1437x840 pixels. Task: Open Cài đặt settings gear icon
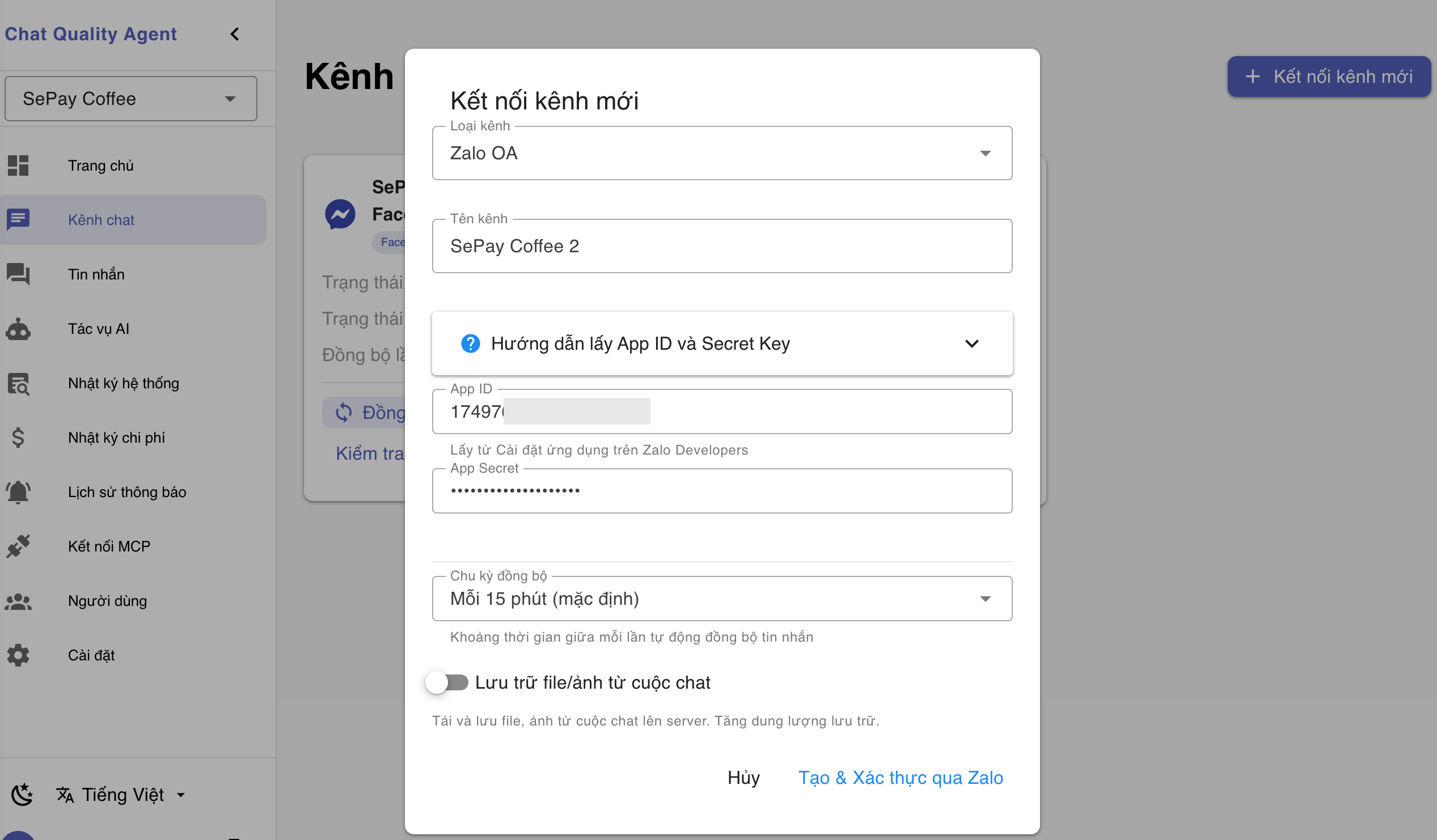18,655
